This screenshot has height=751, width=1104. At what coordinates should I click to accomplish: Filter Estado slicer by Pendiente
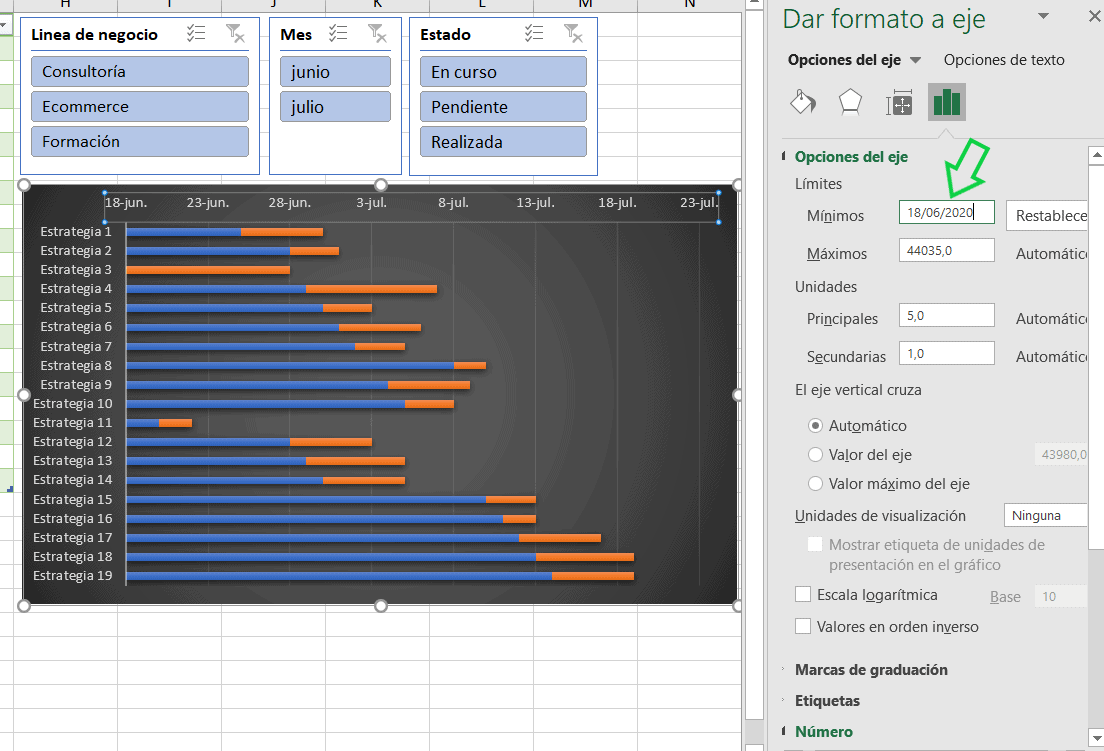click(x=503, y=107)
